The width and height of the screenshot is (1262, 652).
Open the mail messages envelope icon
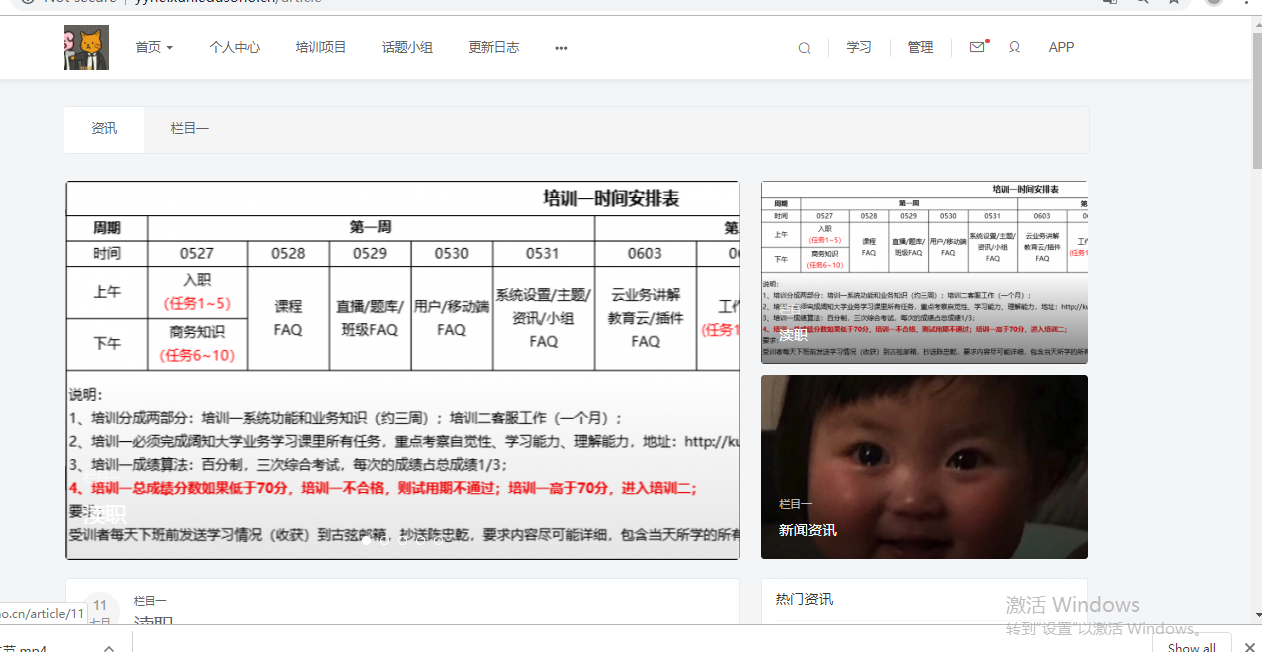(x=977, y=47)
